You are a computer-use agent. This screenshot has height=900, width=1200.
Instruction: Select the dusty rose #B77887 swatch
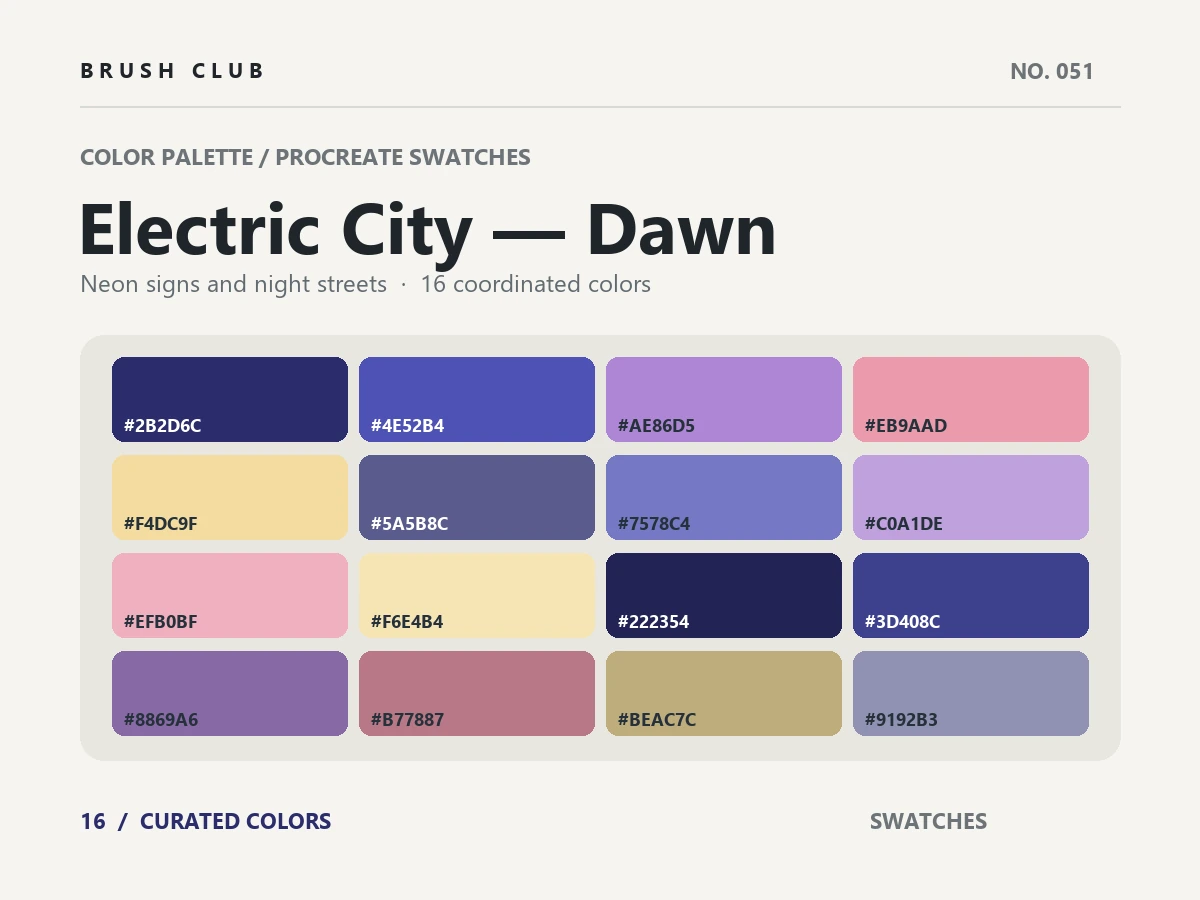(477, 694)
